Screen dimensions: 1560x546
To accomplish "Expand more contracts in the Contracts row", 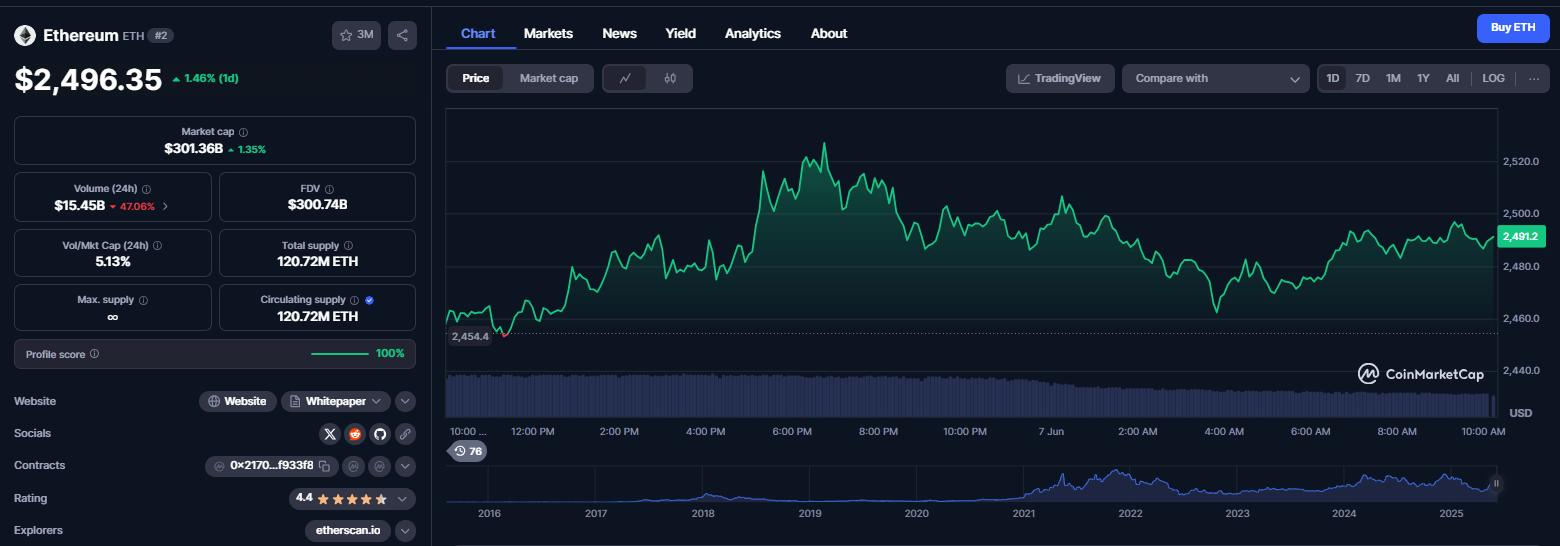I will (405, 466).
